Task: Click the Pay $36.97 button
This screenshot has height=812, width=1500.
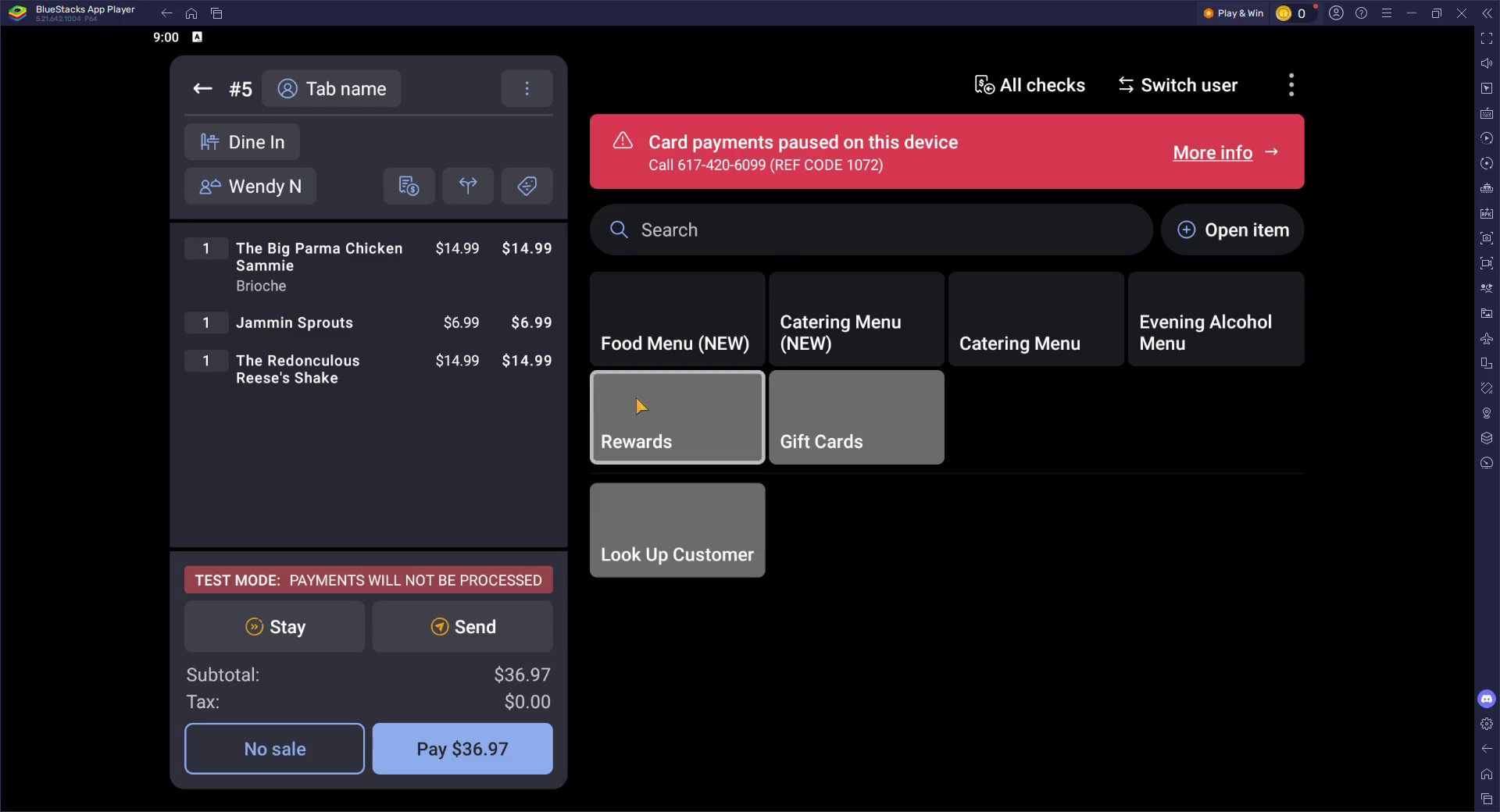Action: tap(462, 749)
